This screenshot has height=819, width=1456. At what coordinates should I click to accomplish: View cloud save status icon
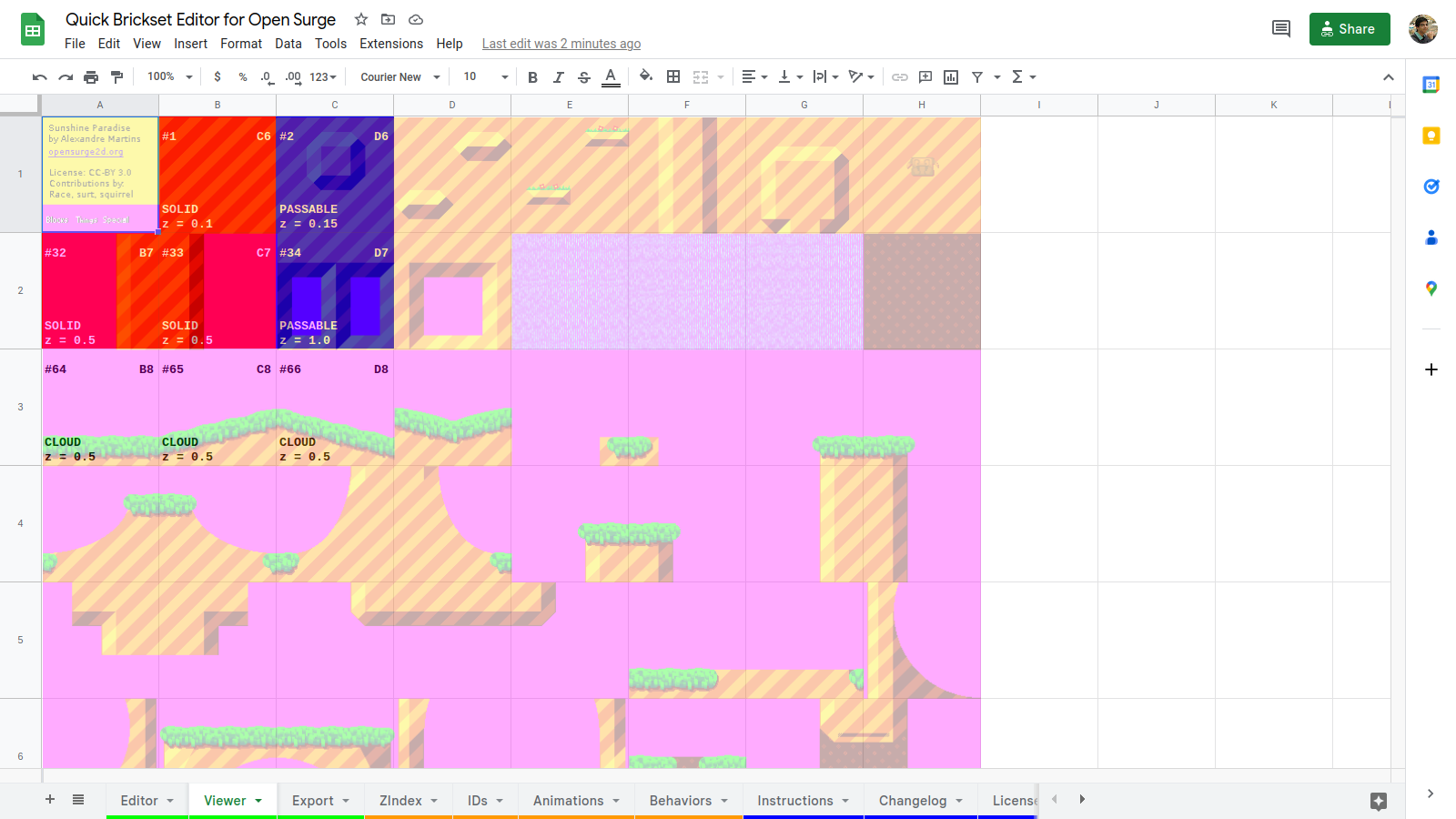click(x=416, y=19)
